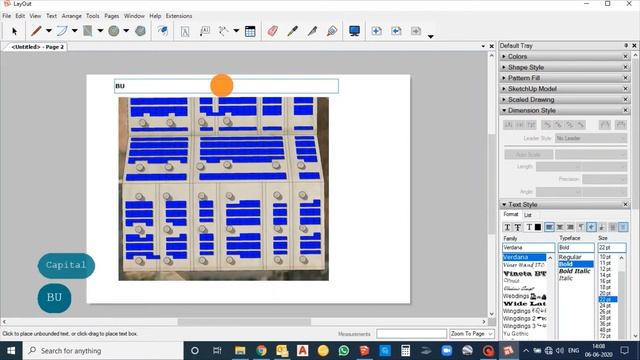Pick the Arc tool
The width and height of the screenshot is (640, 360).
click(x=62, y=31)
